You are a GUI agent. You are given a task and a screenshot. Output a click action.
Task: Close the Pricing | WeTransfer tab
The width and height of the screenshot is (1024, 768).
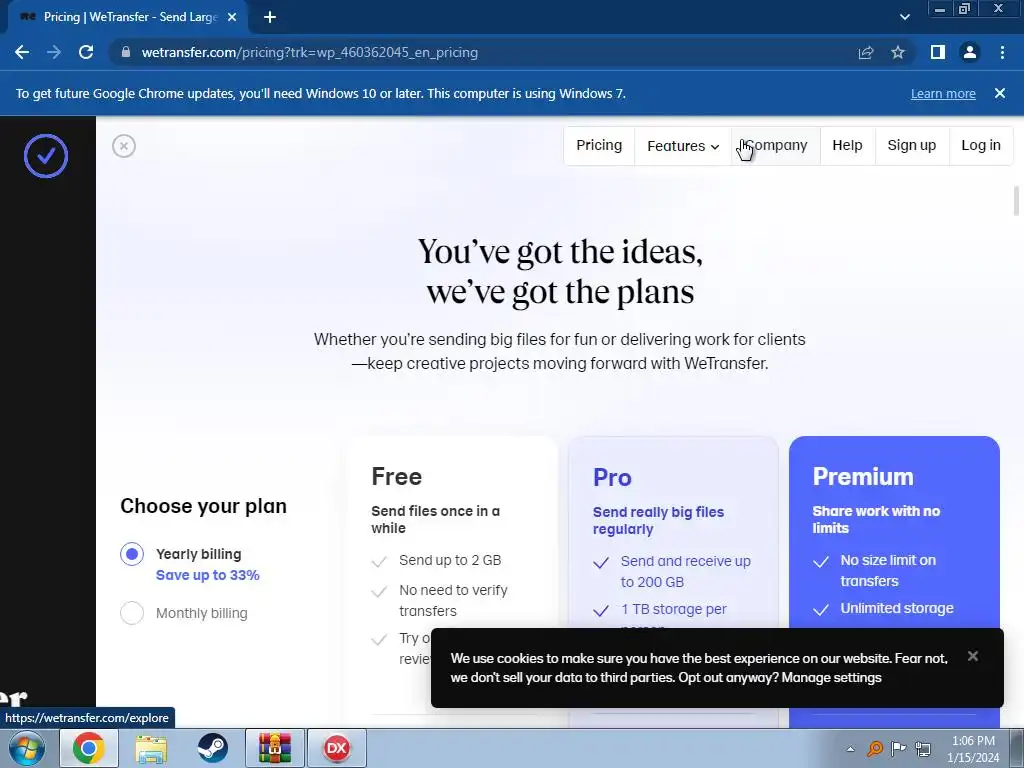pos(232,17)
